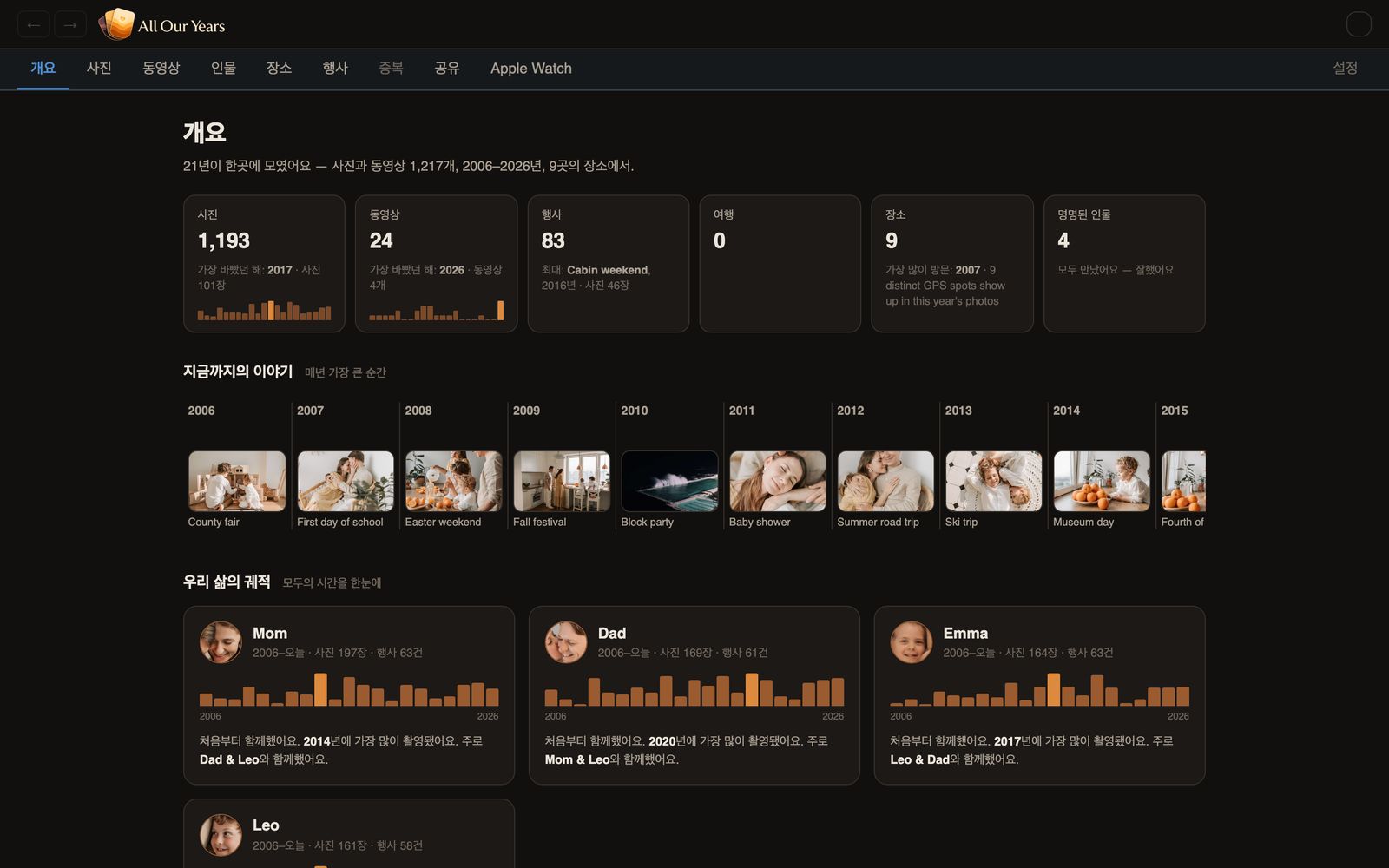Open Dad's avatar photo
Image resolution: width=1389 pixels, height=868 pixels.
click(x=566, y=642)
